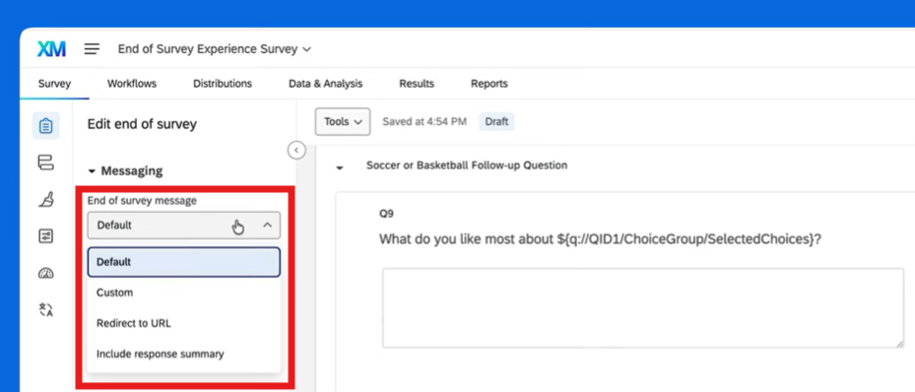915x392 pixels.
Task: Switch to the Survey tab
Action: [x=54, y=83]
